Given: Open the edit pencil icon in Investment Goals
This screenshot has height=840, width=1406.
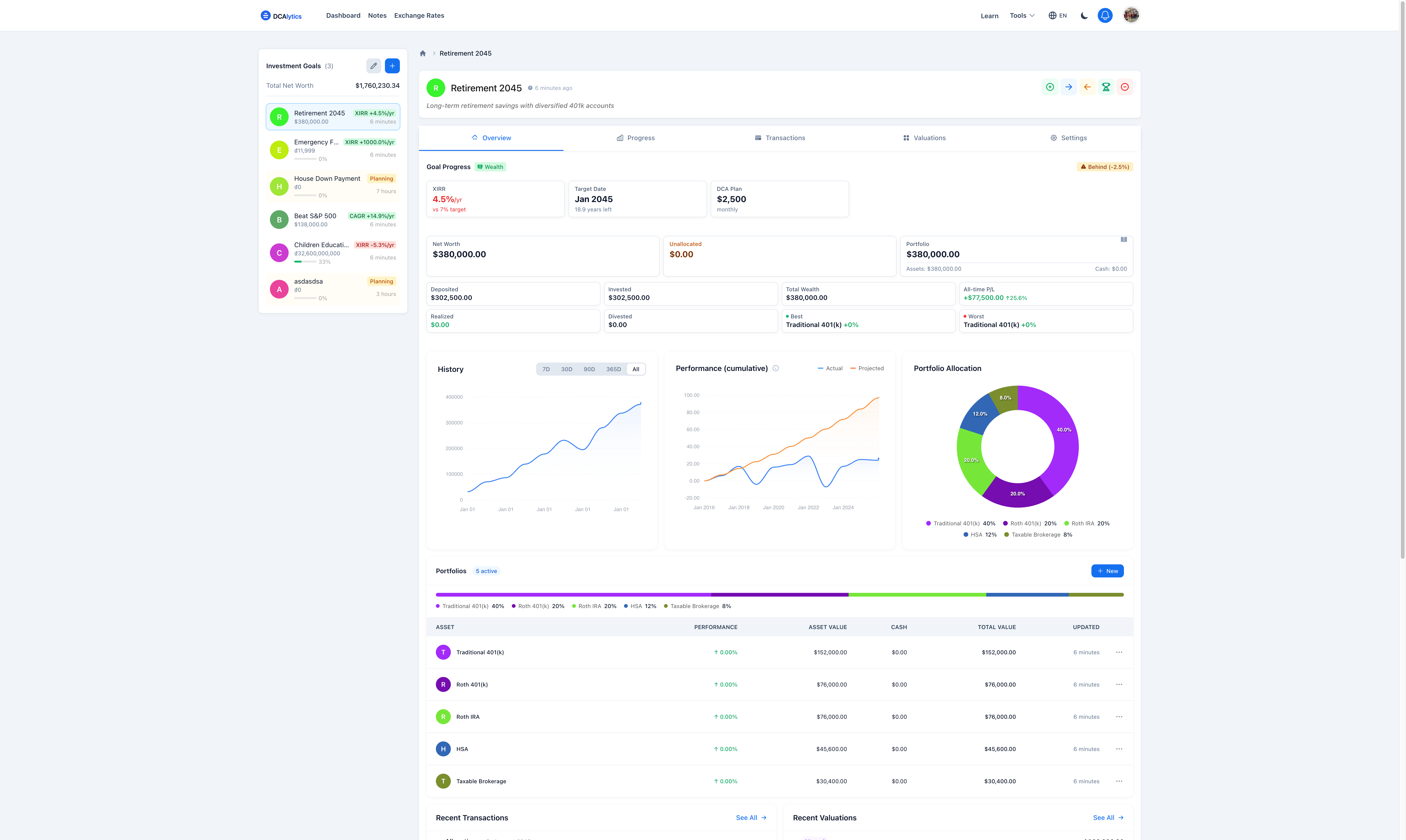Looking at the screenshot, I should coord(373,66).
